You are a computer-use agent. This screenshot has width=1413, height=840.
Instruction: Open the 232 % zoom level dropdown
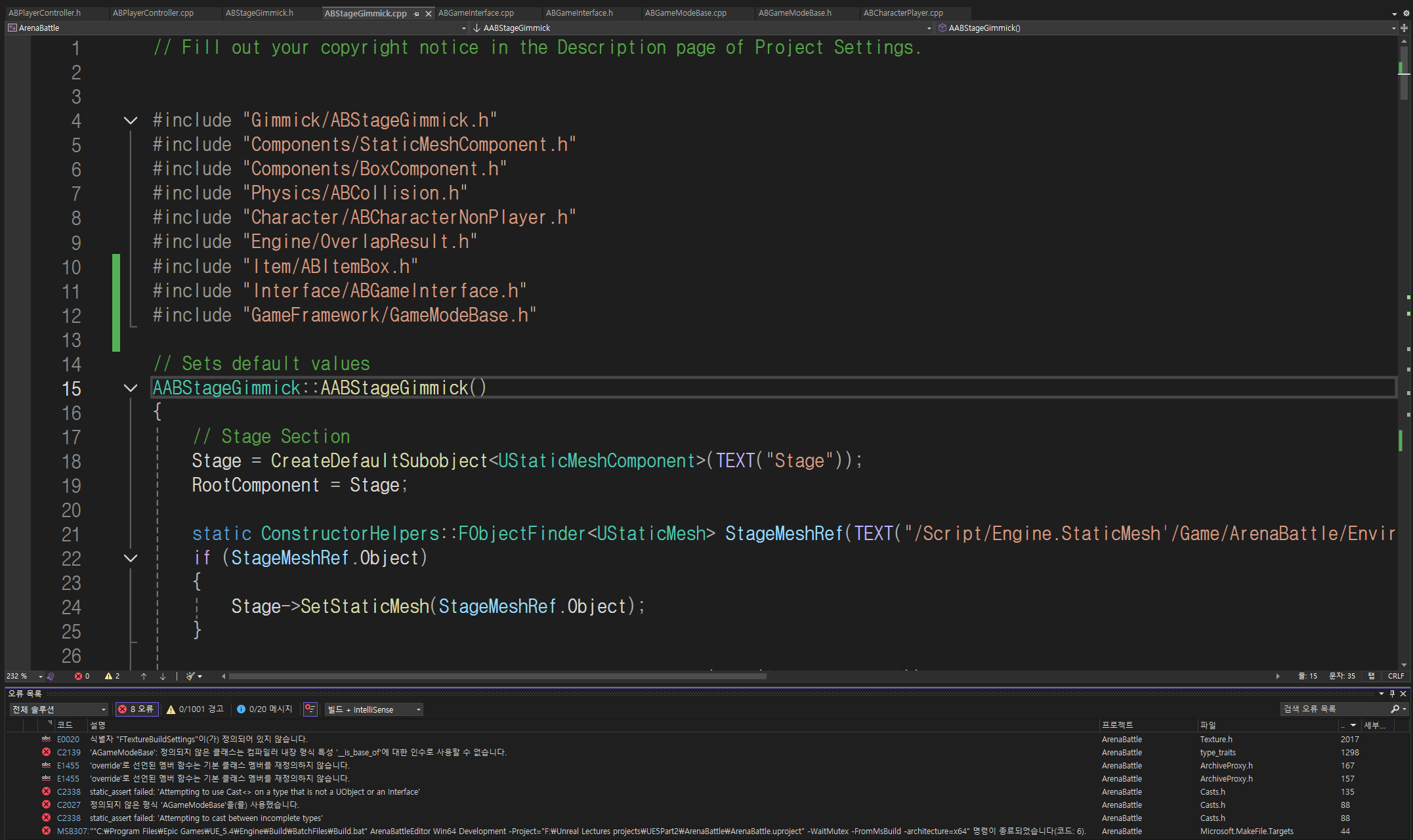pyautogui.click(x=41, y=677)
